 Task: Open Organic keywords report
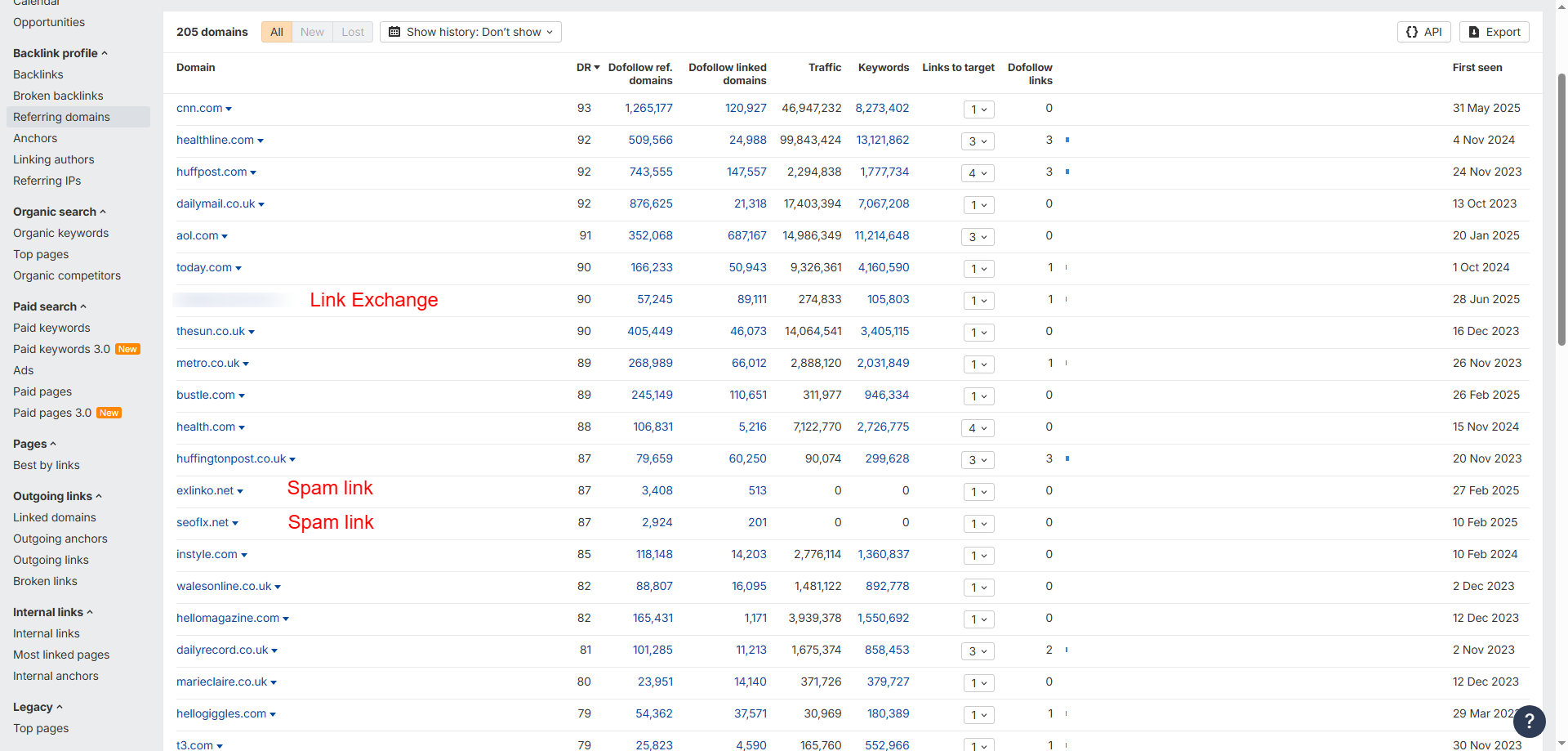61,233
